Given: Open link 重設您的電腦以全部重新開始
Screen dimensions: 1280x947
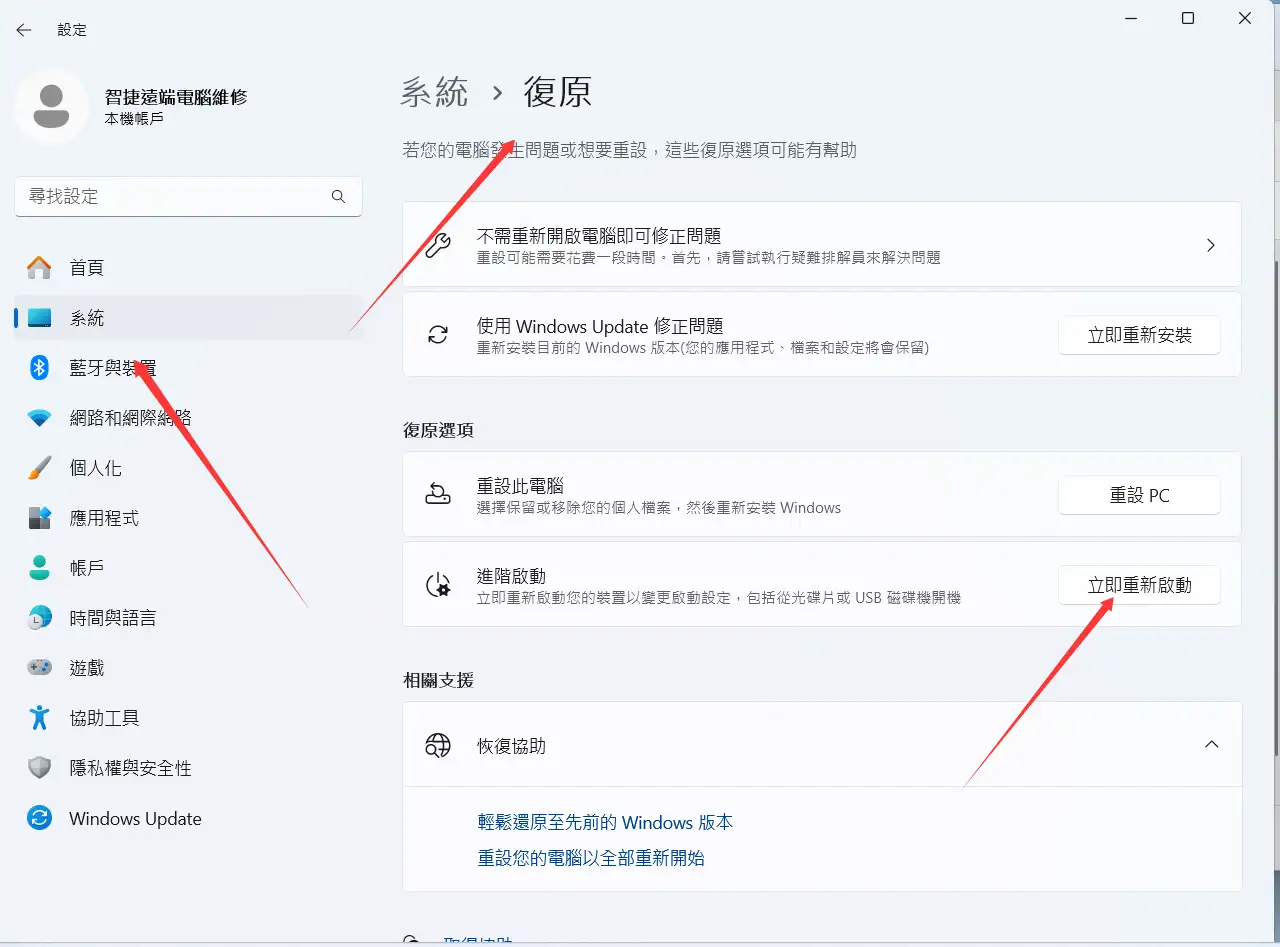Looking at the screenshot, I should click(x=591, y=858).
